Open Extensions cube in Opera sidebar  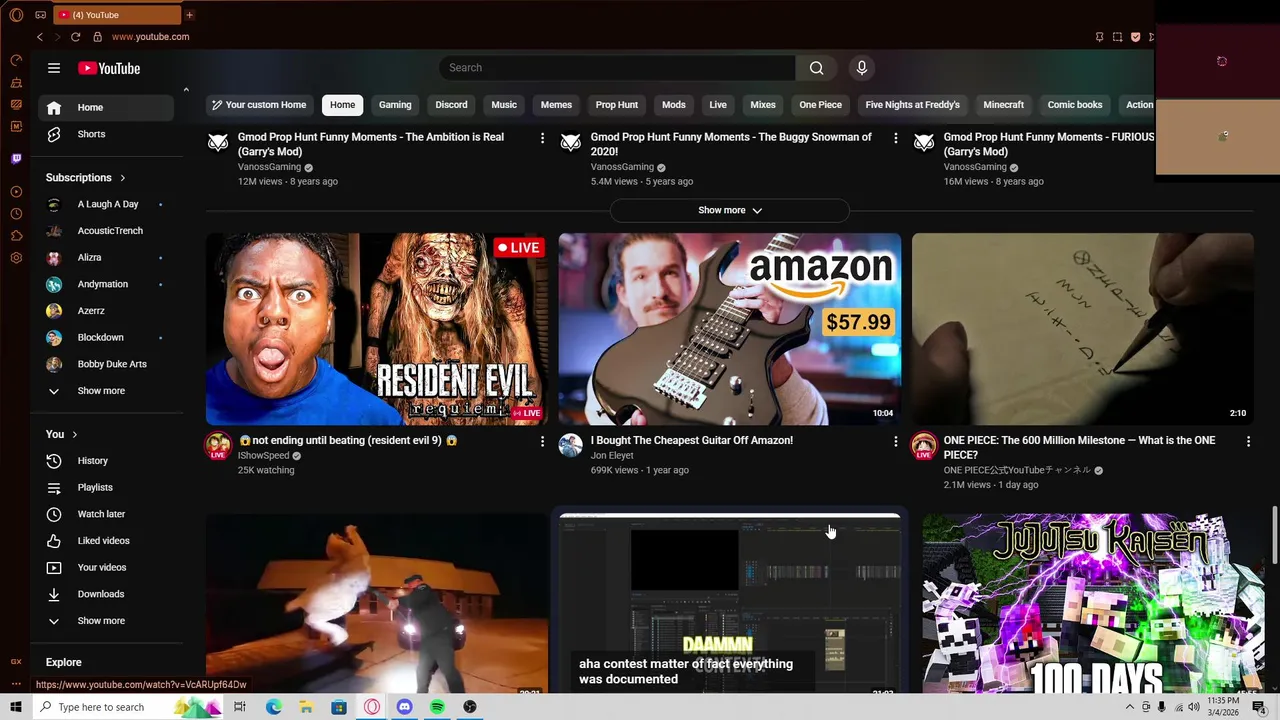(x=16, y=236)
